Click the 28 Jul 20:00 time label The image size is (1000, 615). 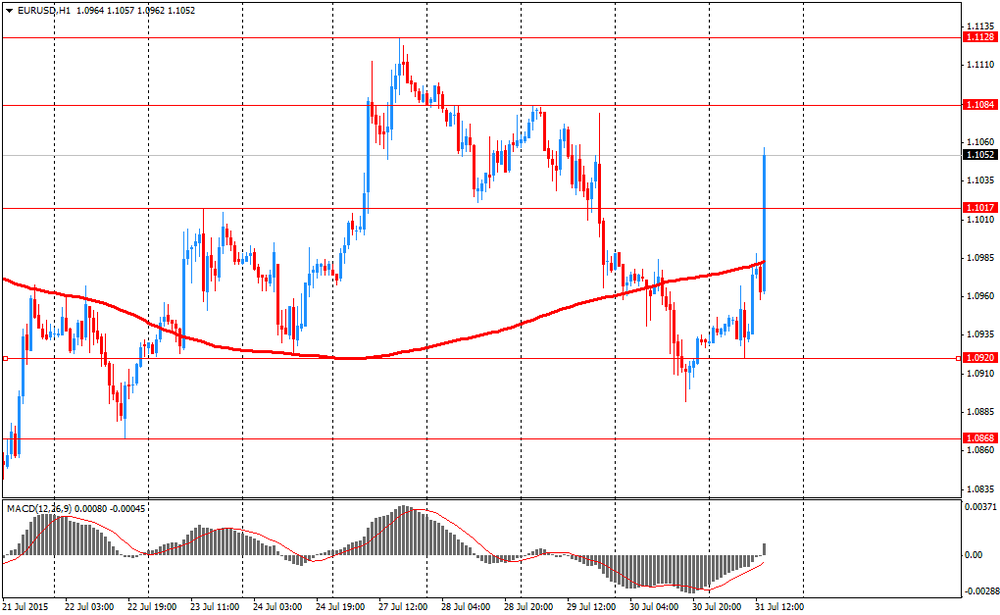[528, 607]
